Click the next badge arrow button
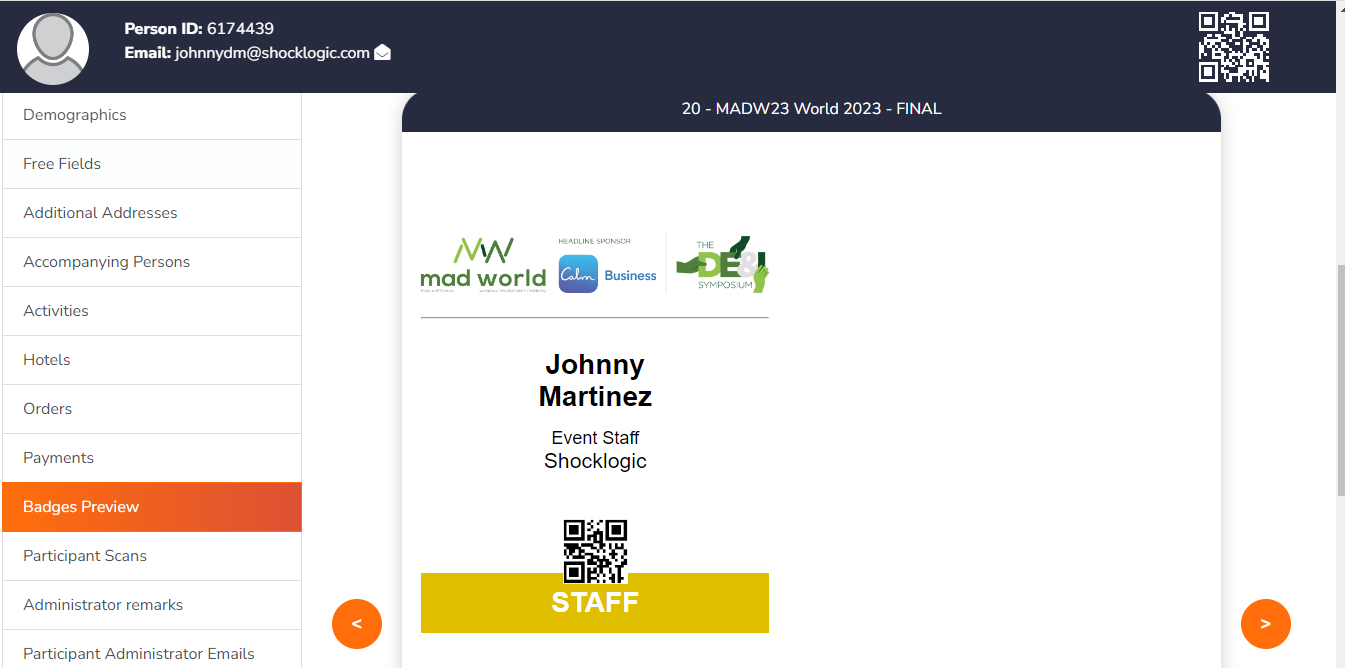1345x668 pixels. click(1266, 623)
